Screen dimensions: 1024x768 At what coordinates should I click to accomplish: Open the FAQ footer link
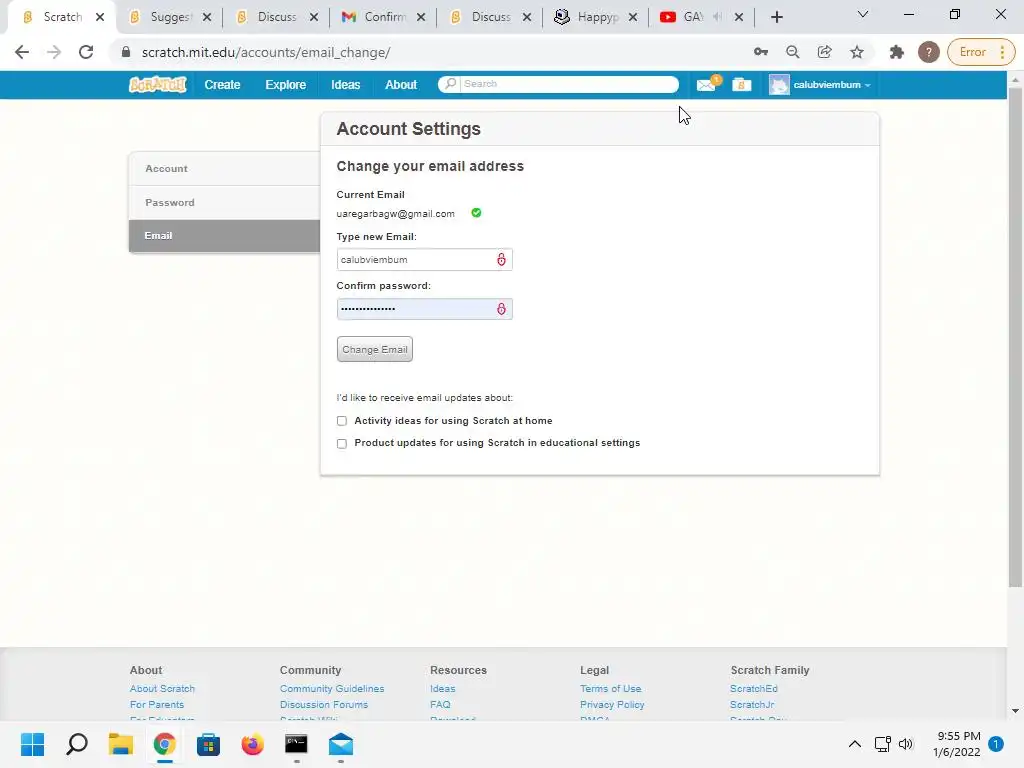coord(440,705)
